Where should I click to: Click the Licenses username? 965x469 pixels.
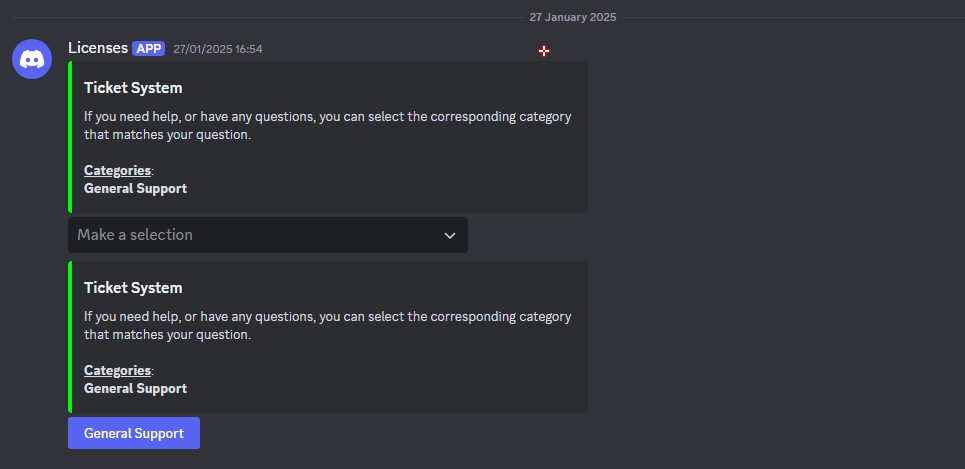(x=98, y=48)
